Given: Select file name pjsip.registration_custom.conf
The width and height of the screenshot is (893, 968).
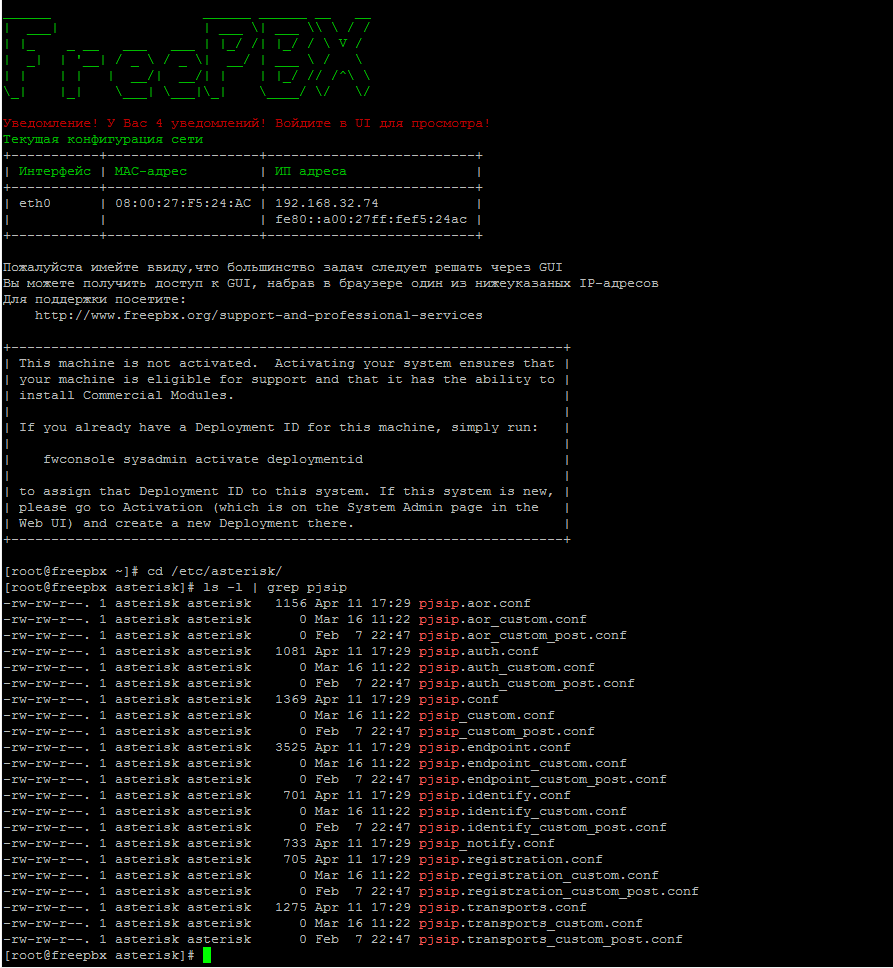Looking at the screenshot, I should [x=539, y=877].
